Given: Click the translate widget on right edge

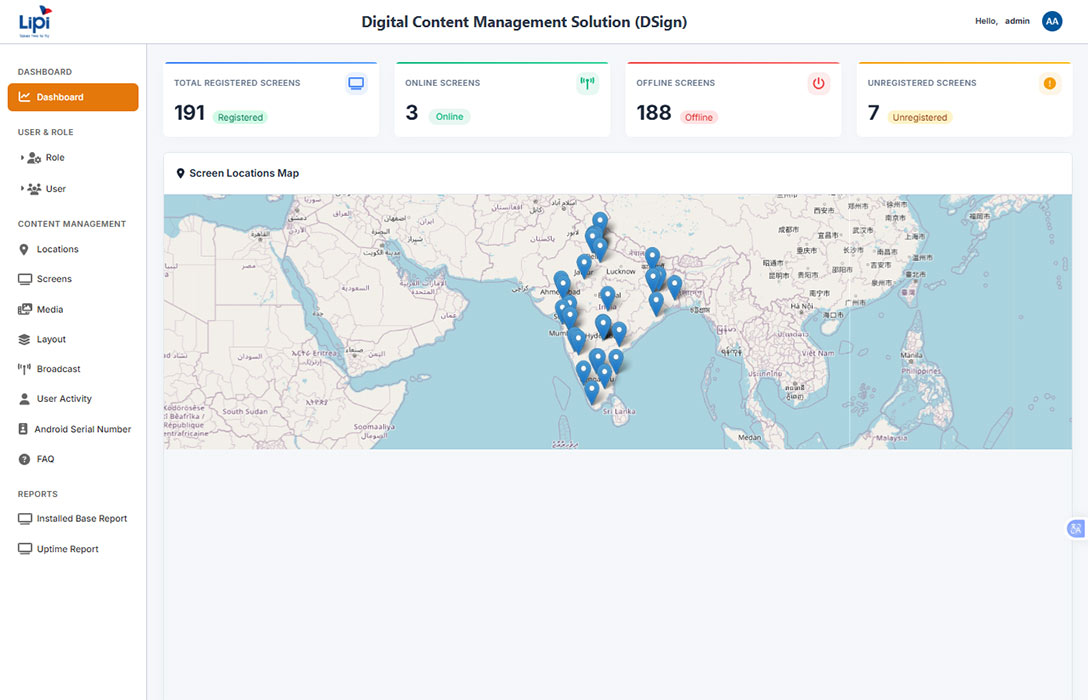Looking at the screenshot, I should click(x=1076, y=529).
